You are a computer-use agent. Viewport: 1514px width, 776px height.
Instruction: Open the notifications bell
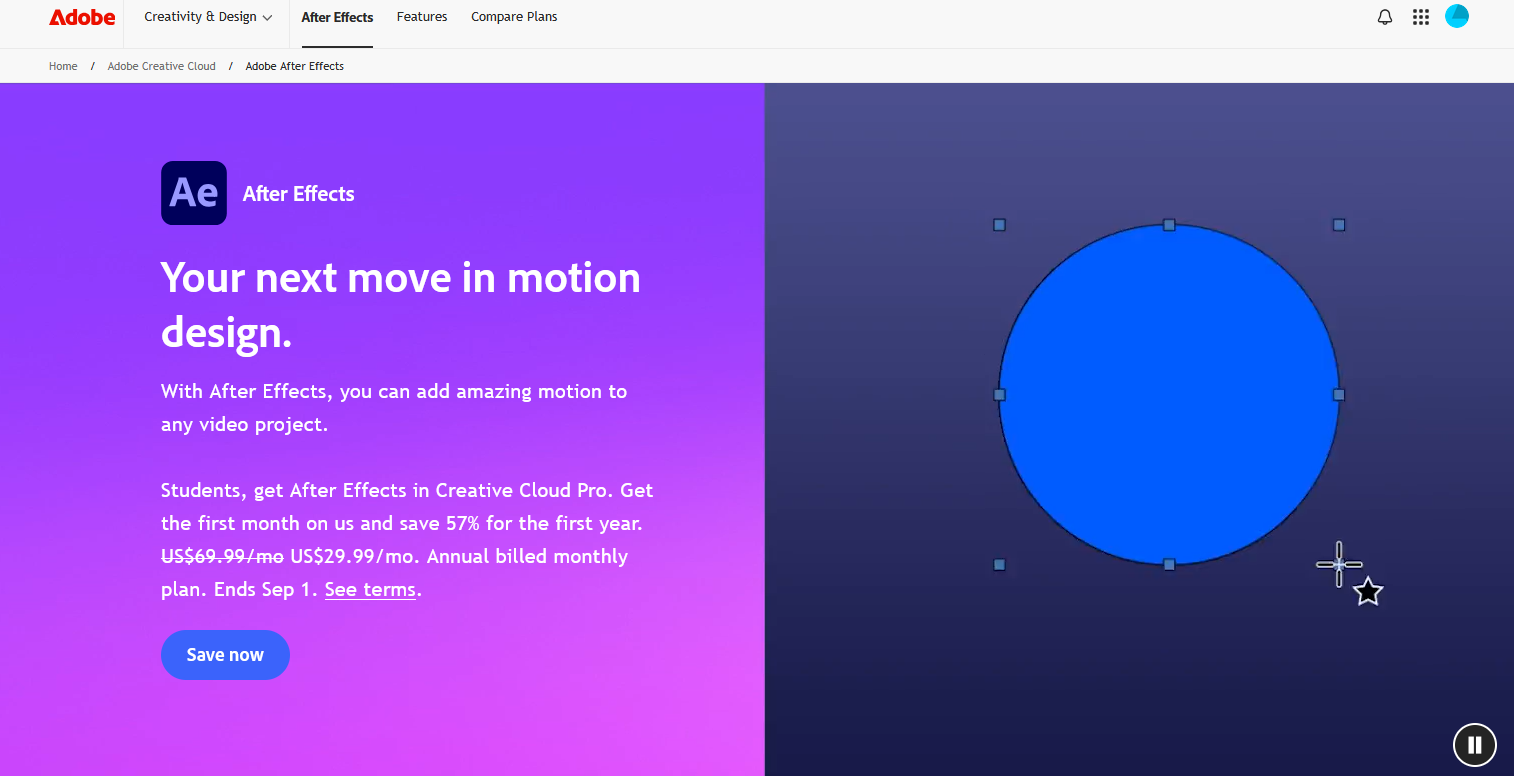click(x=1385, y=17)
